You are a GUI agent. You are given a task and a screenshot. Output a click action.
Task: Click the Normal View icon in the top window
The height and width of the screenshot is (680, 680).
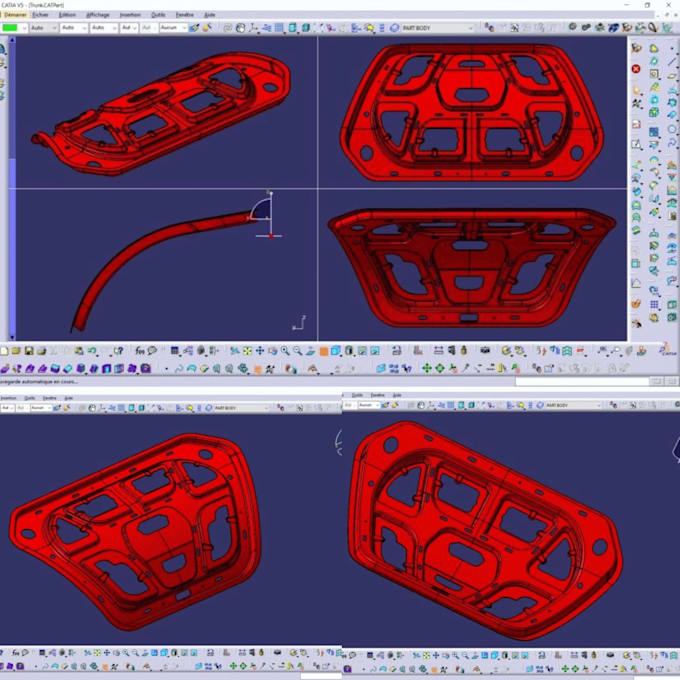pyautogui.click(x=310, y=351)
